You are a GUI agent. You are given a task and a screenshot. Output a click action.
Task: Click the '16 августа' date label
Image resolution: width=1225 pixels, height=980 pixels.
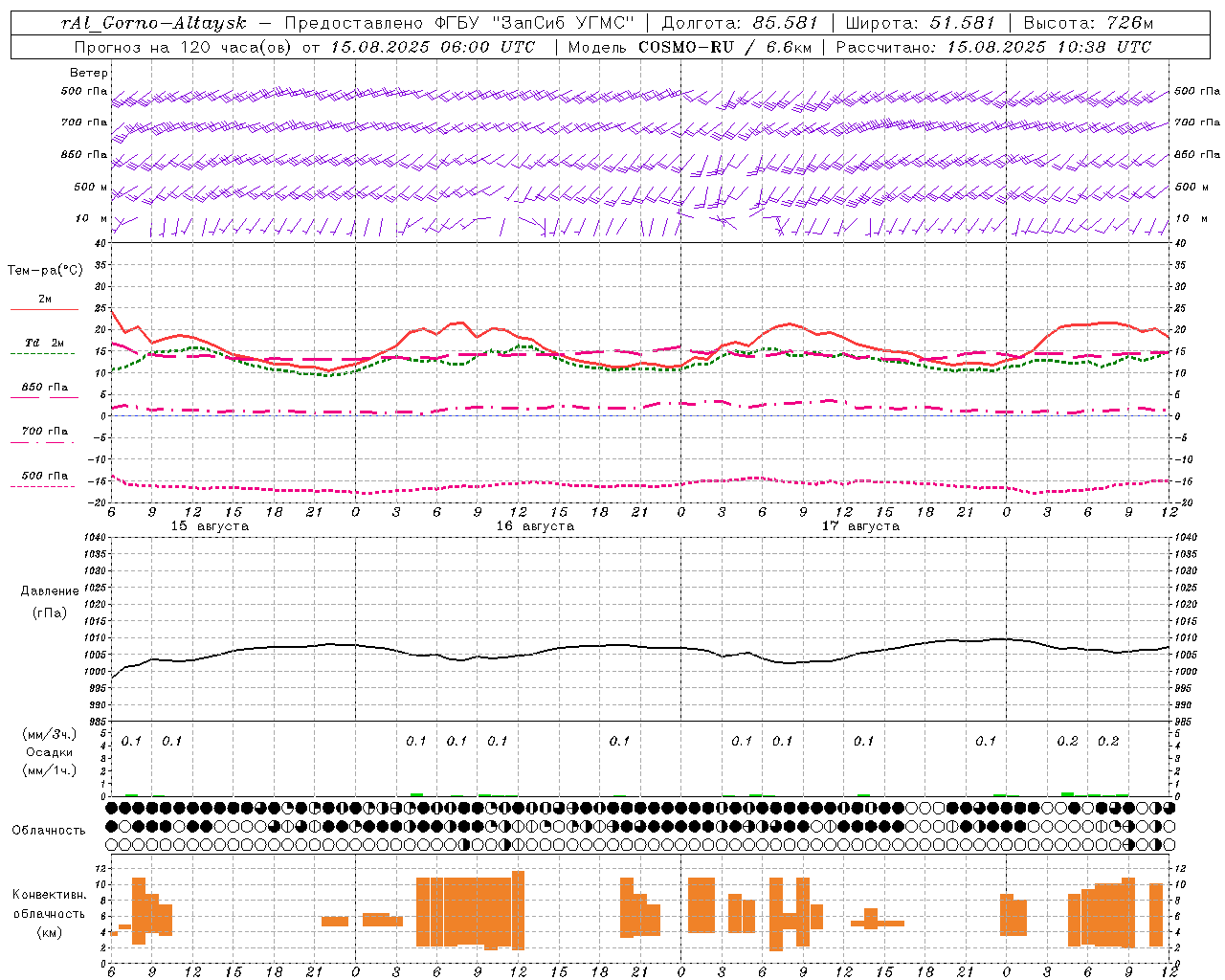click(535, 526)
